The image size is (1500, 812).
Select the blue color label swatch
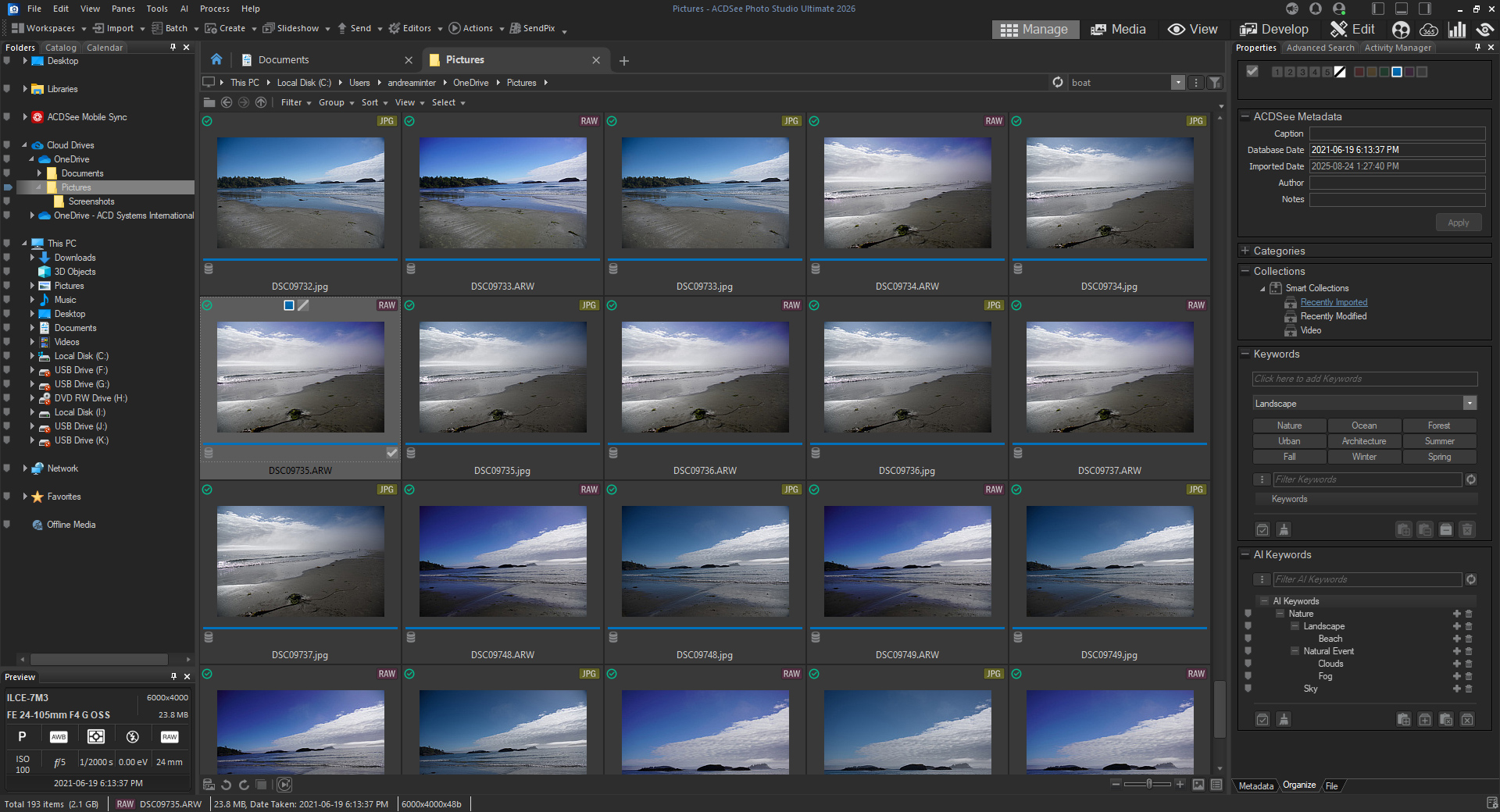pos(1397,72)
